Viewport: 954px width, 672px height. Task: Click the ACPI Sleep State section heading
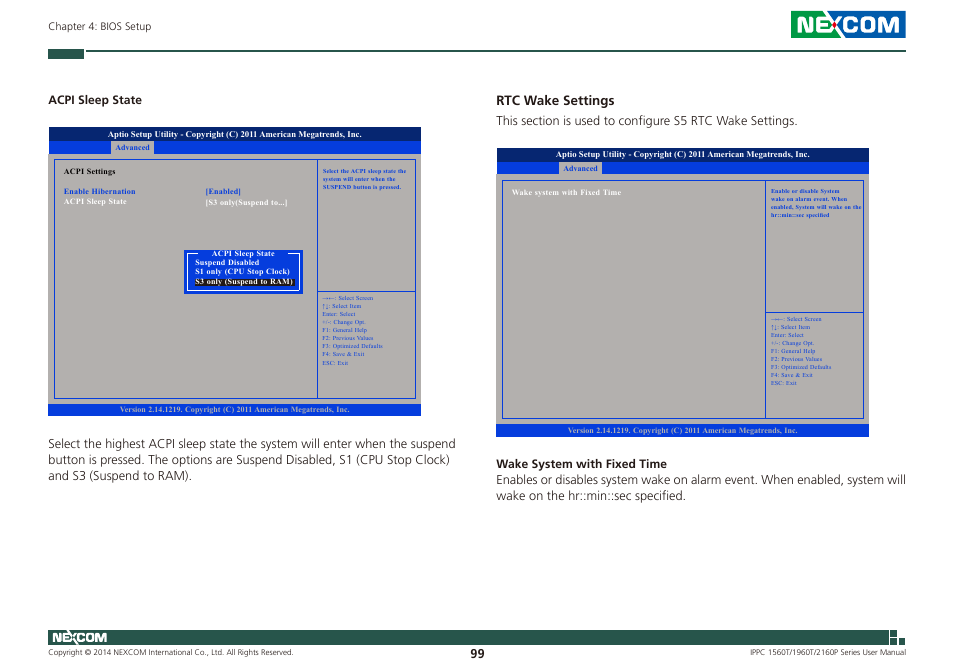tap(95, 100)
